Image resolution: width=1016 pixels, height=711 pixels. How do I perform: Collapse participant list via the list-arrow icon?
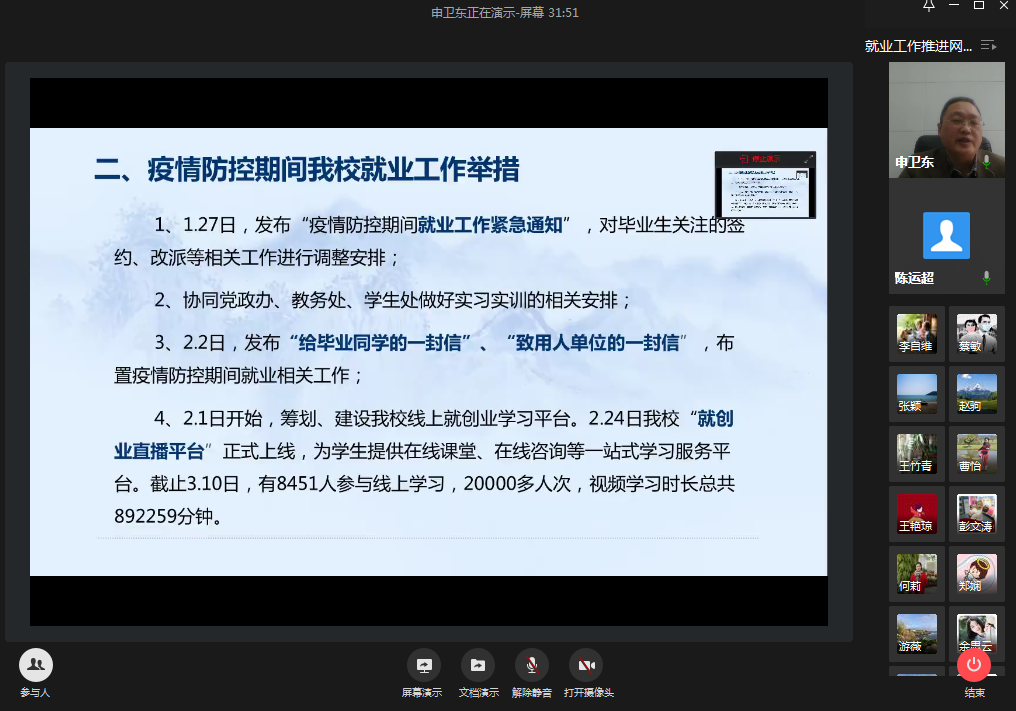point(988,45)
